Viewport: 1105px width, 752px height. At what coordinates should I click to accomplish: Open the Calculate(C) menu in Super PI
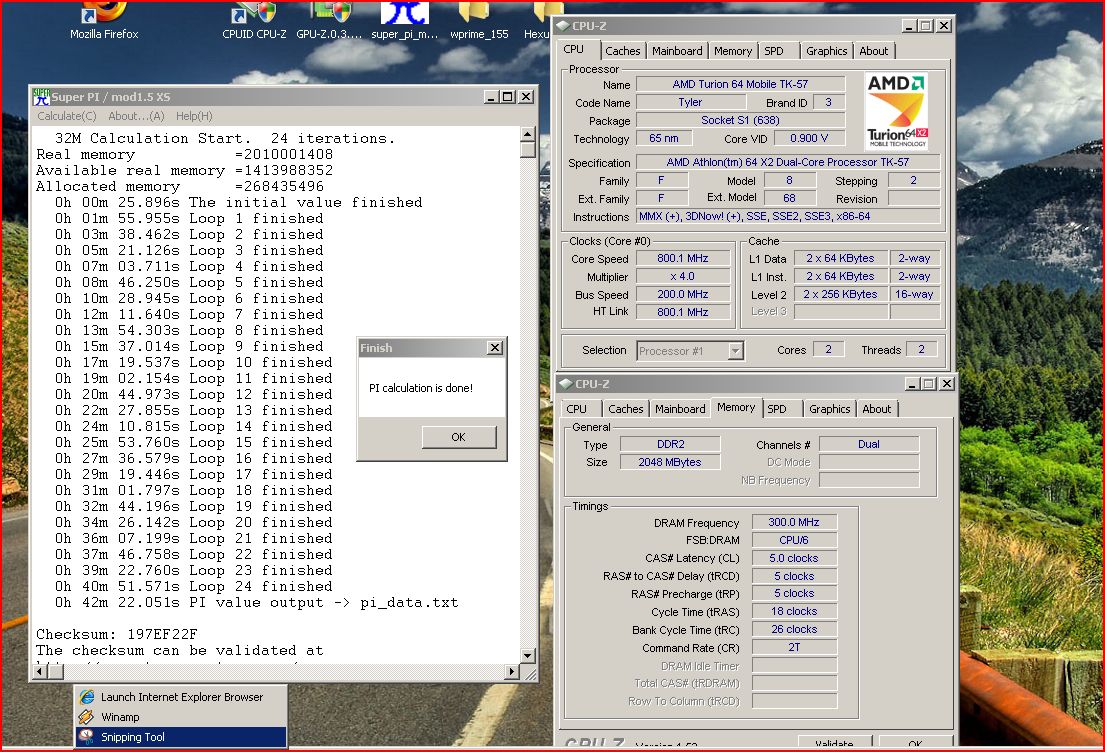[x=66, y=116]
